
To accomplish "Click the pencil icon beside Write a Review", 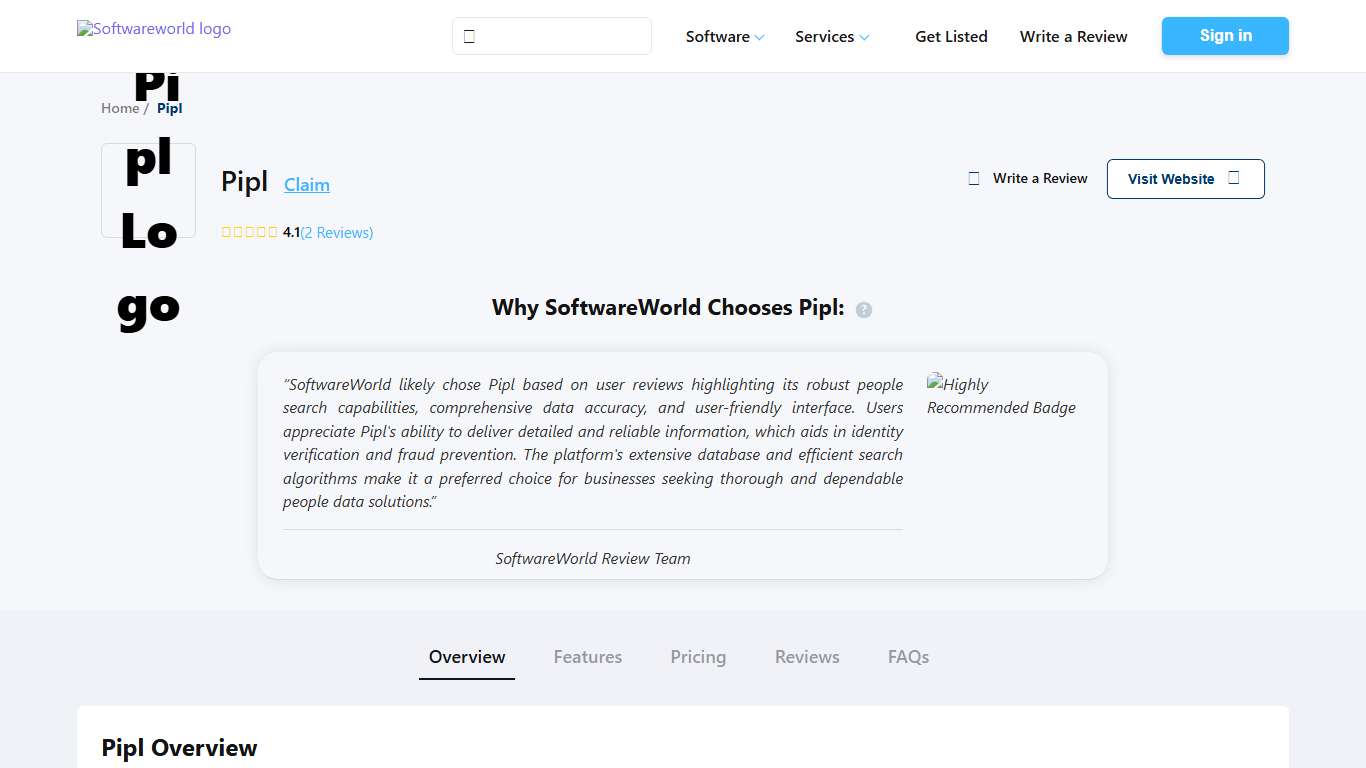I will point(973,177).
